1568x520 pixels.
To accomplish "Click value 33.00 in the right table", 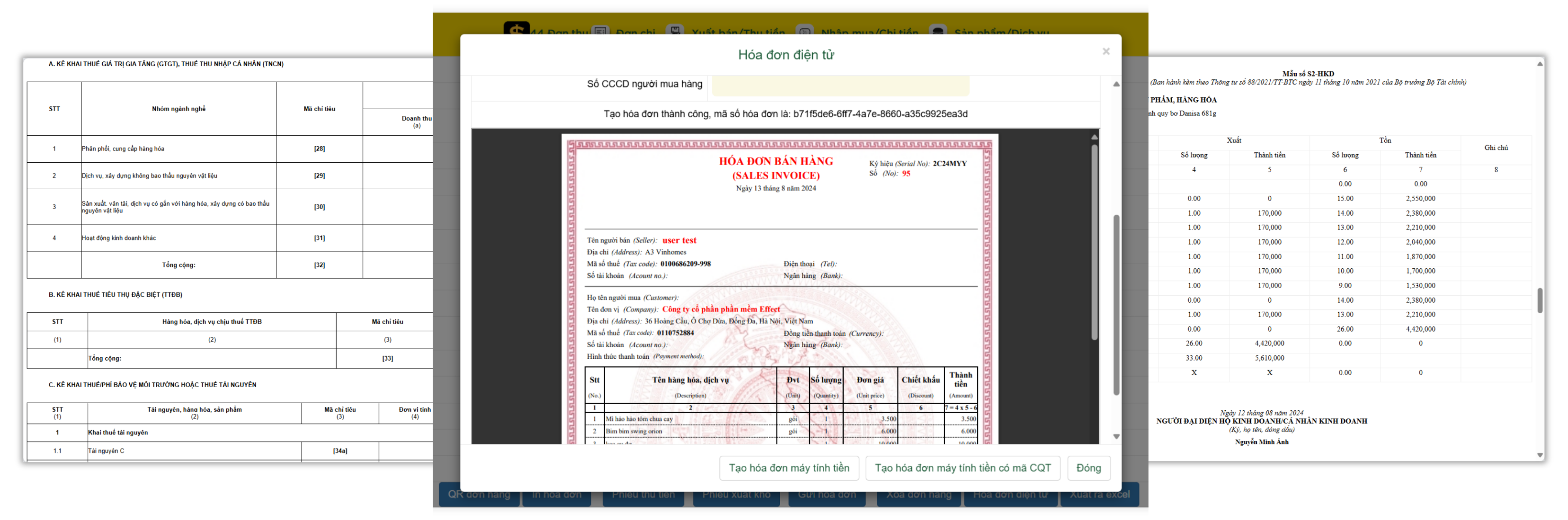I will point(1194,359).
